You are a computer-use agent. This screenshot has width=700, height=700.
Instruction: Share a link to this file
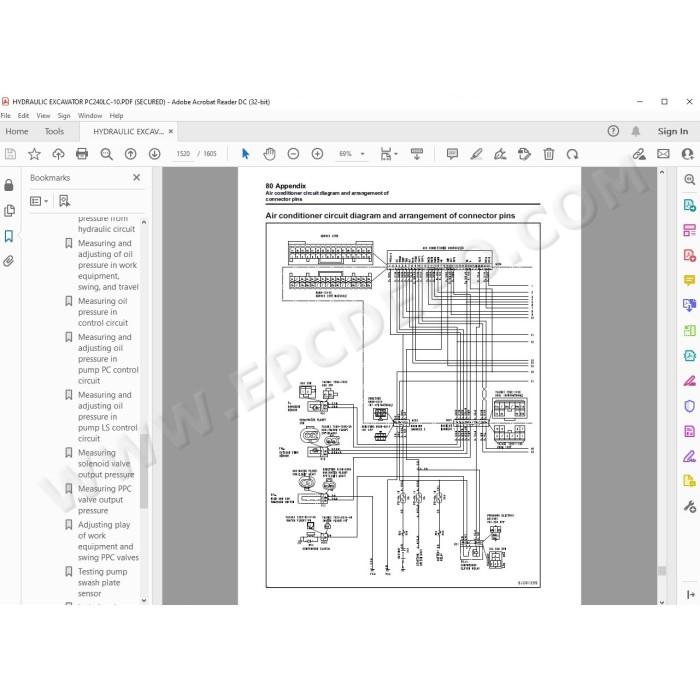(x=639, y=154)
